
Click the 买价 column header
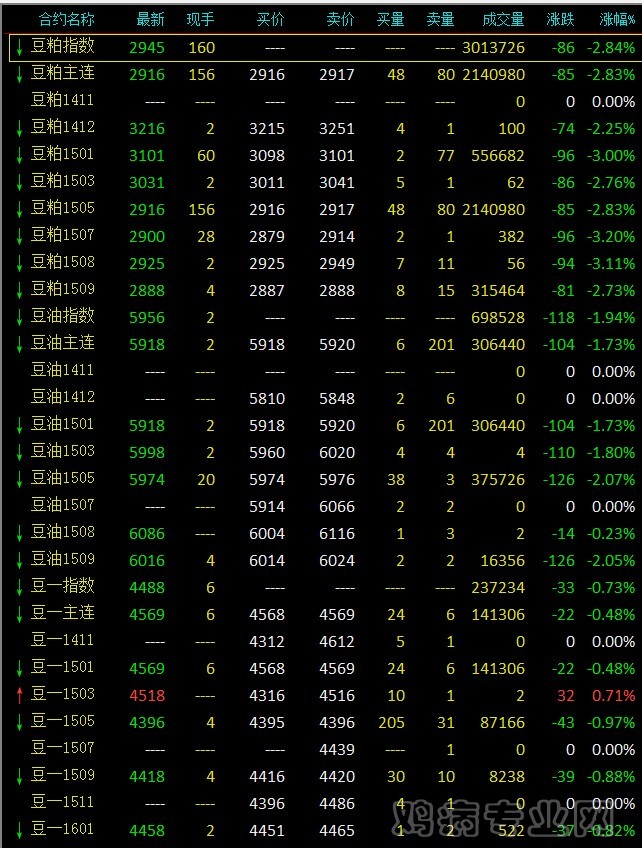pyautogui.click(x=270, y=20)
